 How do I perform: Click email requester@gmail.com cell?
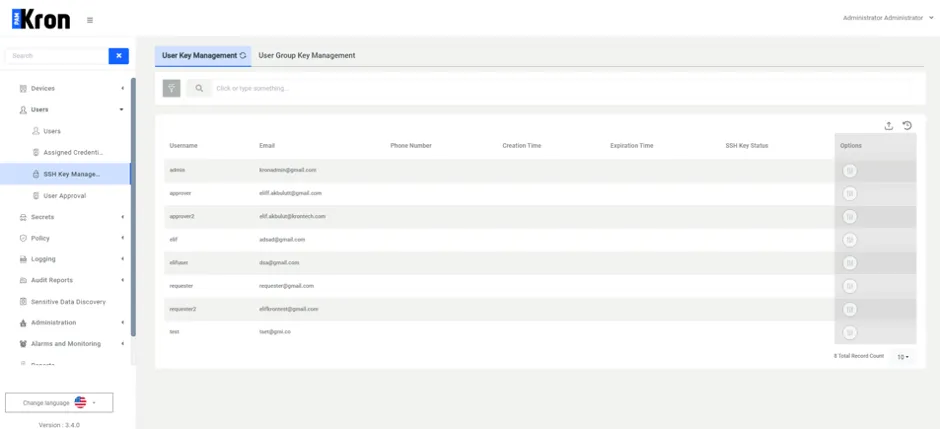286,286
